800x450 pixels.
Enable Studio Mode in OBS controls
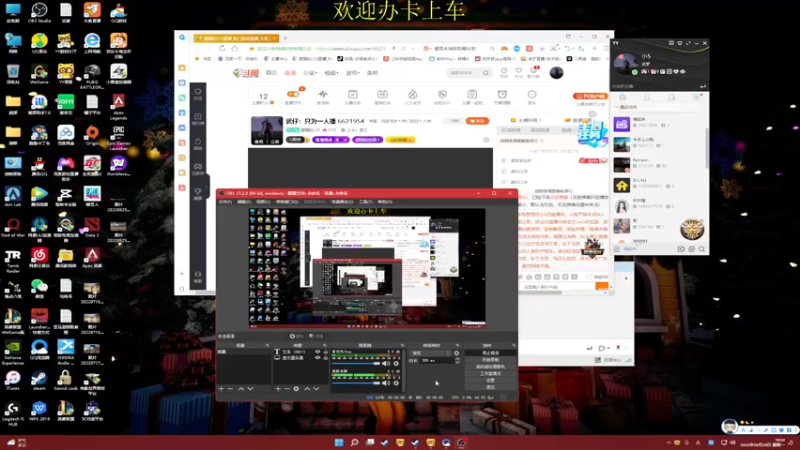click(490, 373)
